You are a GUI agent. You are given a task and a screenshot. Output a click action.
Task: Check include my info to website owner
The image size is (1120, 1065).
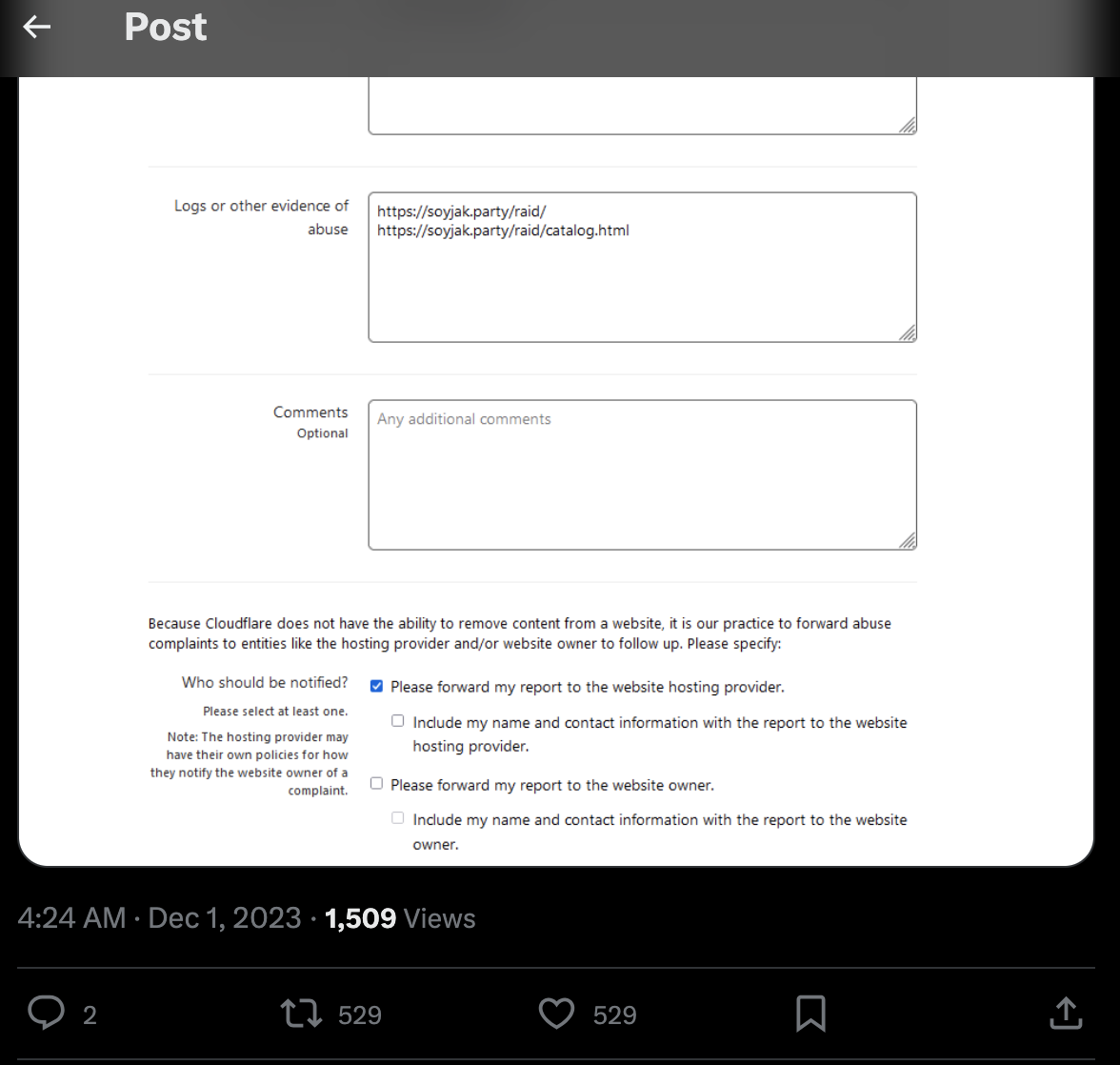(398, 818)
